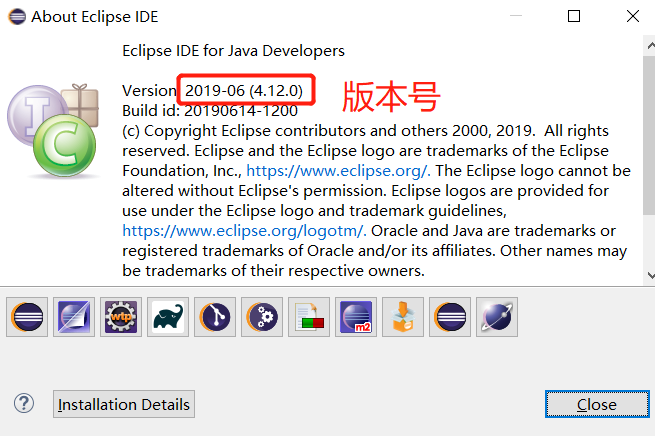Open the https://www.eclipse.org/ link
Image resolution: width=655 pixels, height=436 pixels.
point(338,171)
